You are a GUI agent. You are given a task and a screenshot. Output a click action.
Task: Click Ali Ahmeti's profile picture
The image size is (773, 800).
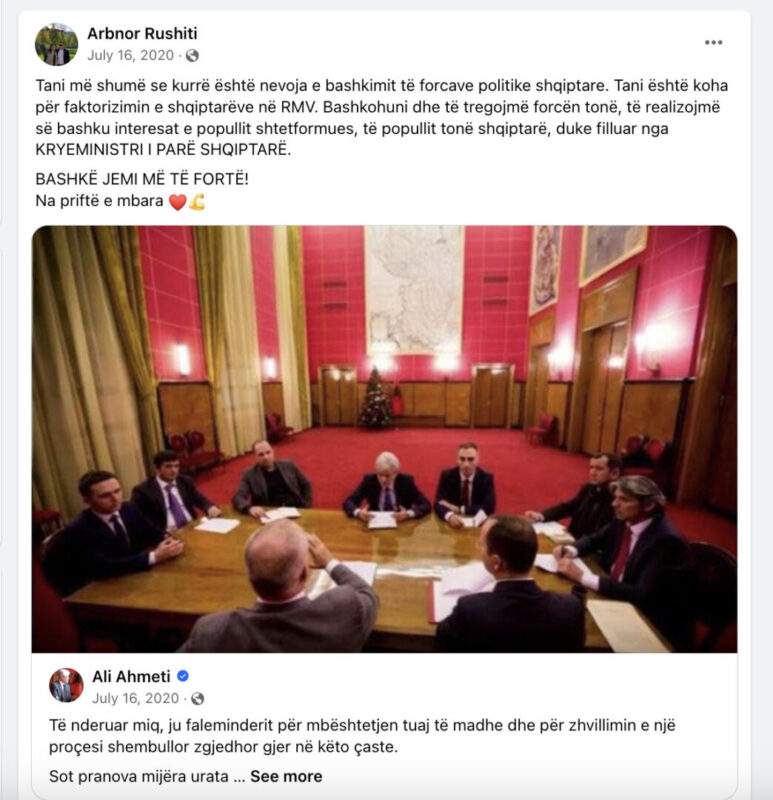point(66,685)
